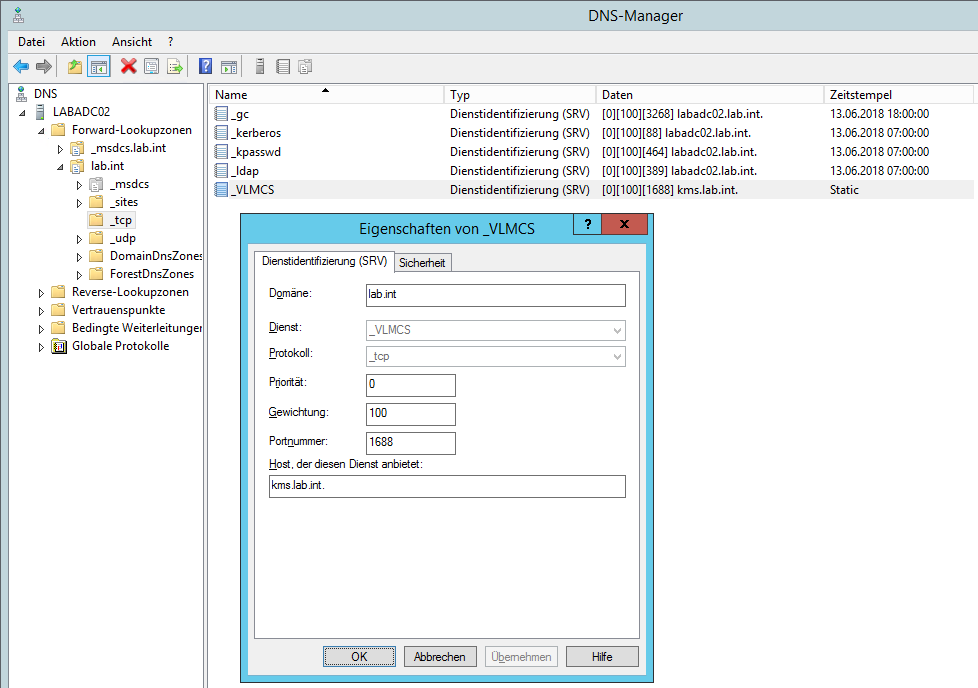Click the Abbrechen button

tap(440, 657)
